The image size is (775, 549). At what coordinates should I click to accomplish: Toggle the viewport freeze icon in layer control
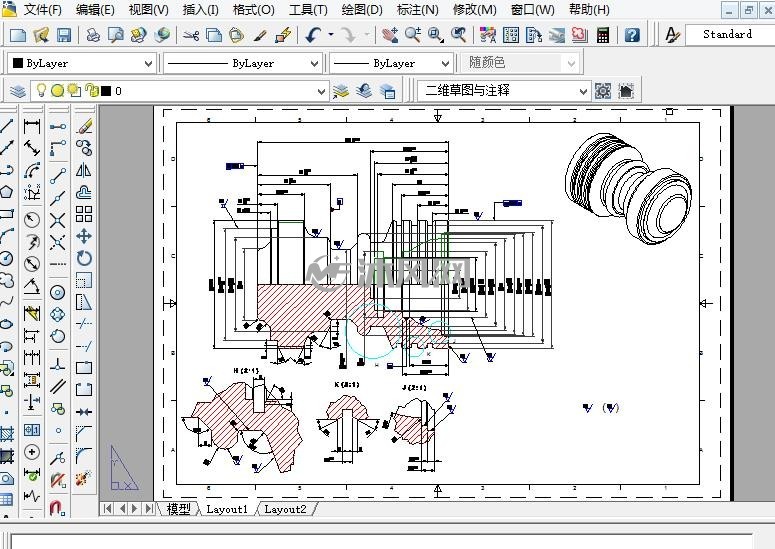[74, 90]
